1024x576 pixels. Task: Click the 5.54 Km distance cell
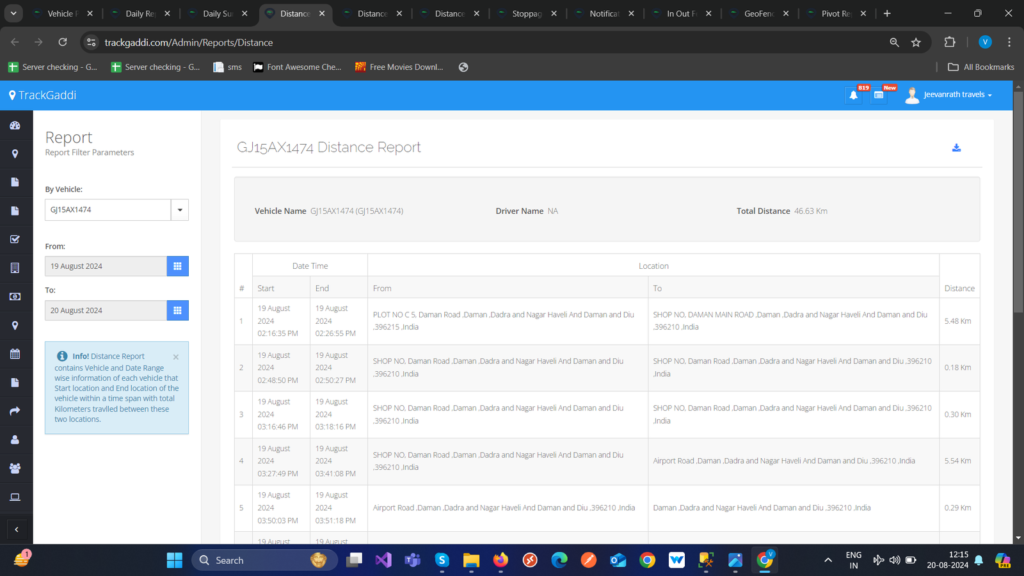point(957,460)
